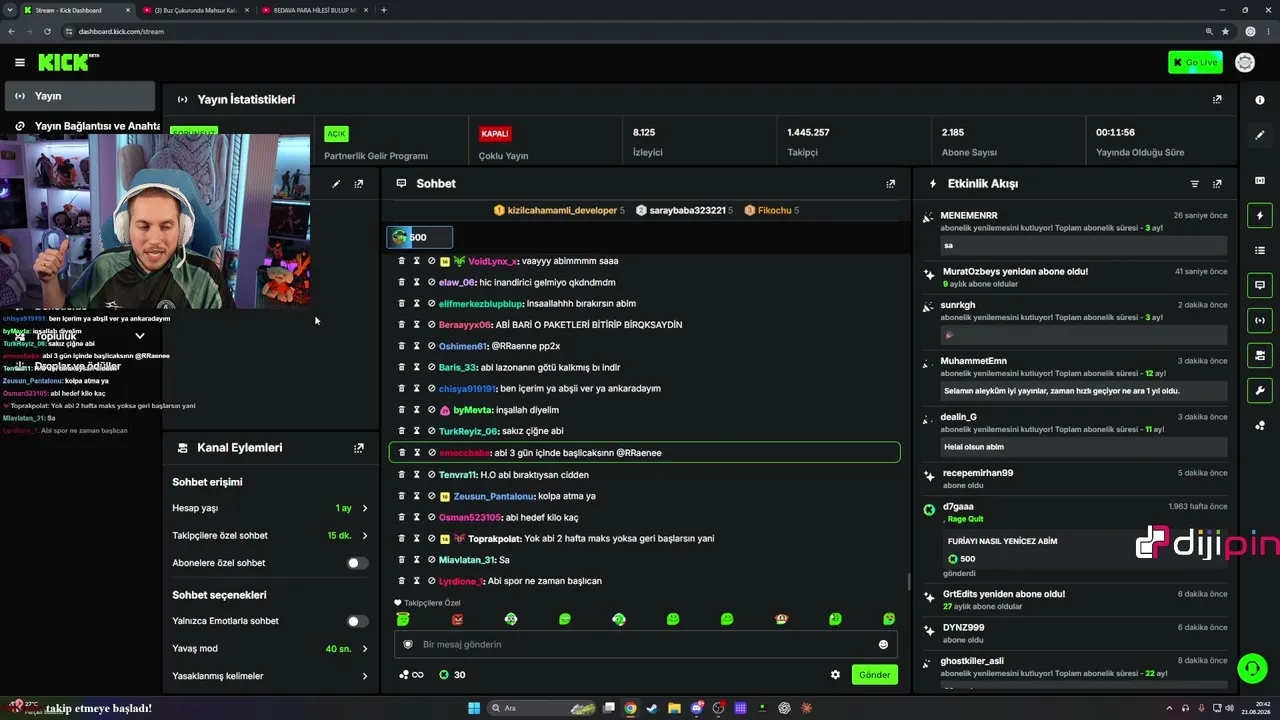Click MENEMENRR's subscription event in activity feed
Screen dimensions: 1280x720
tap(1075, 234)
